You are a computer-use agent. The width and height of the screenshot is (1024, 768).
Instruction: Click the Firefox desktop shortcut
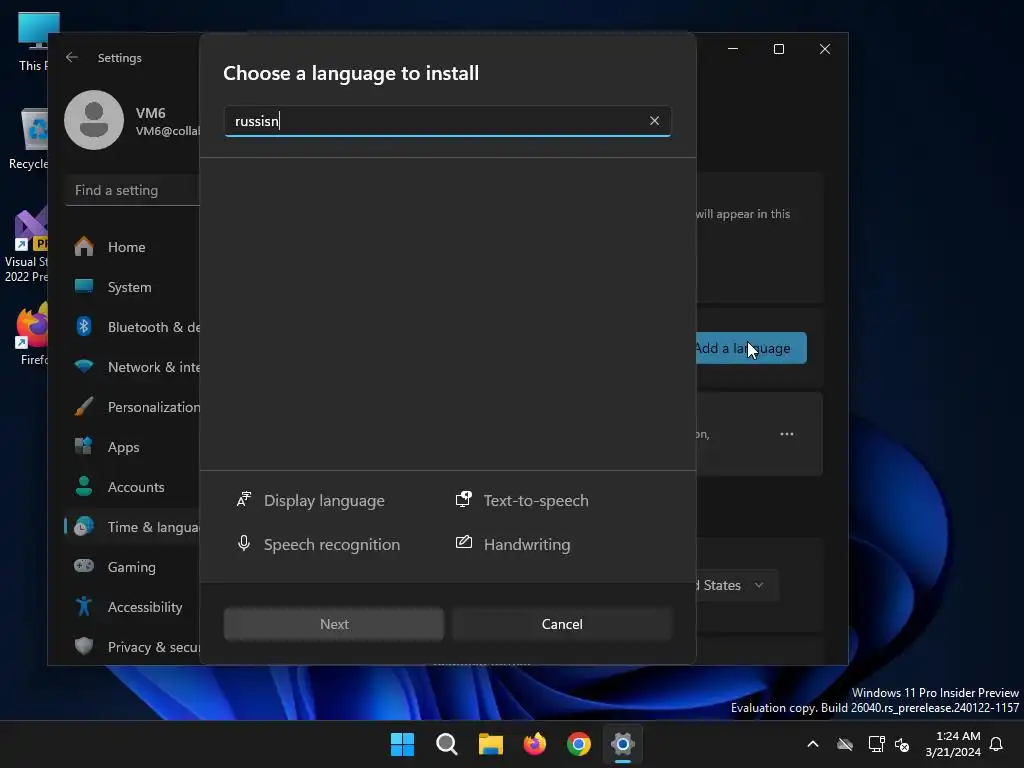33,334
